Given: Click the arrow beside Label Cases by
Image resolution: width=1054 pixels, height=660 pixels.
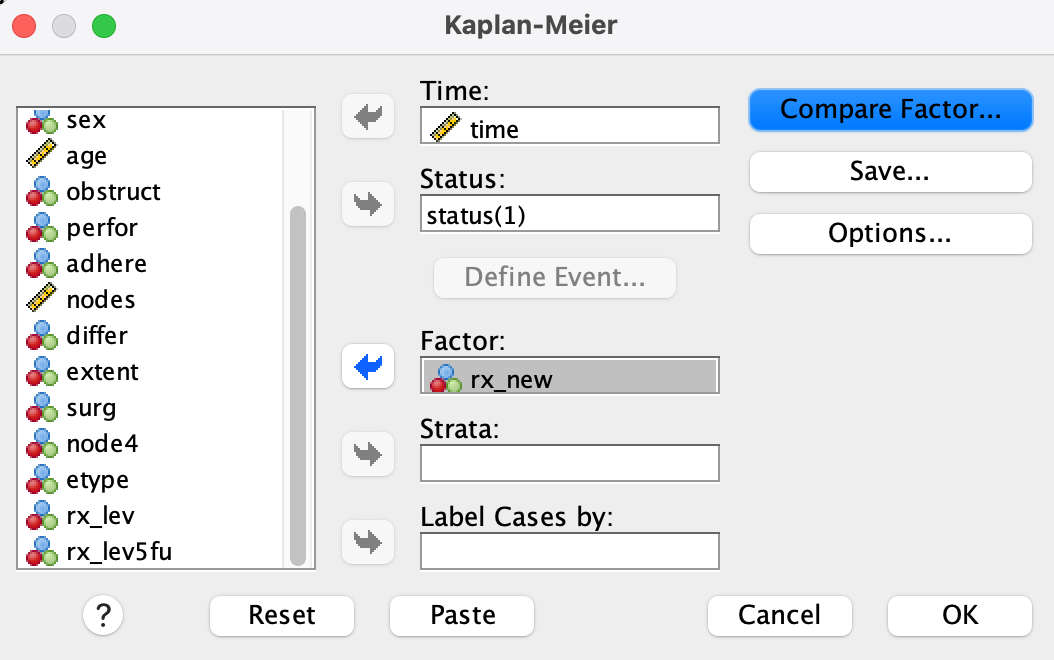Looking at the screenshot, I should [x=368, y=541].
